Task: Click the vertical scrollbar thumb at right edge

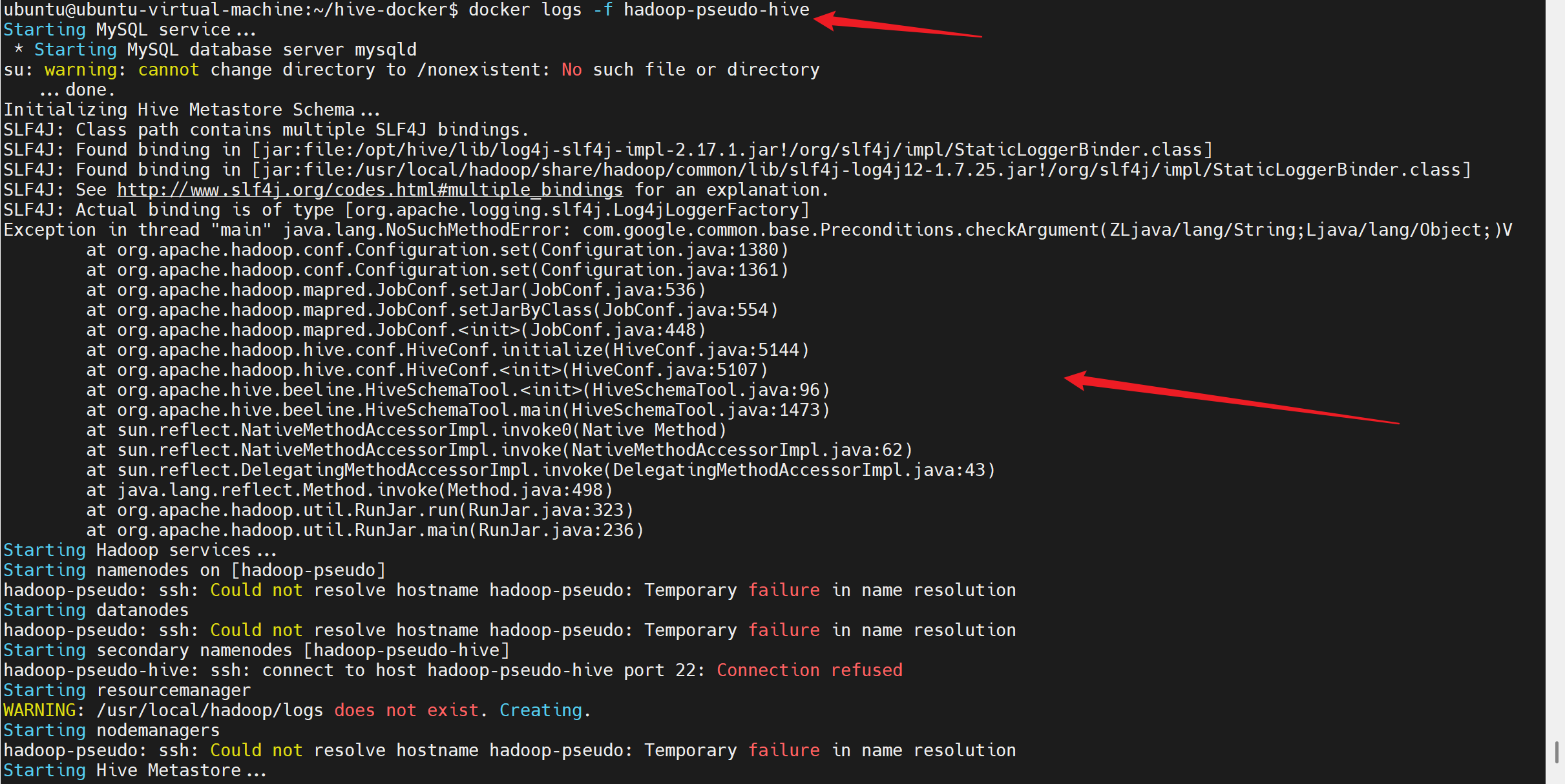Action: pos(1557,752)
